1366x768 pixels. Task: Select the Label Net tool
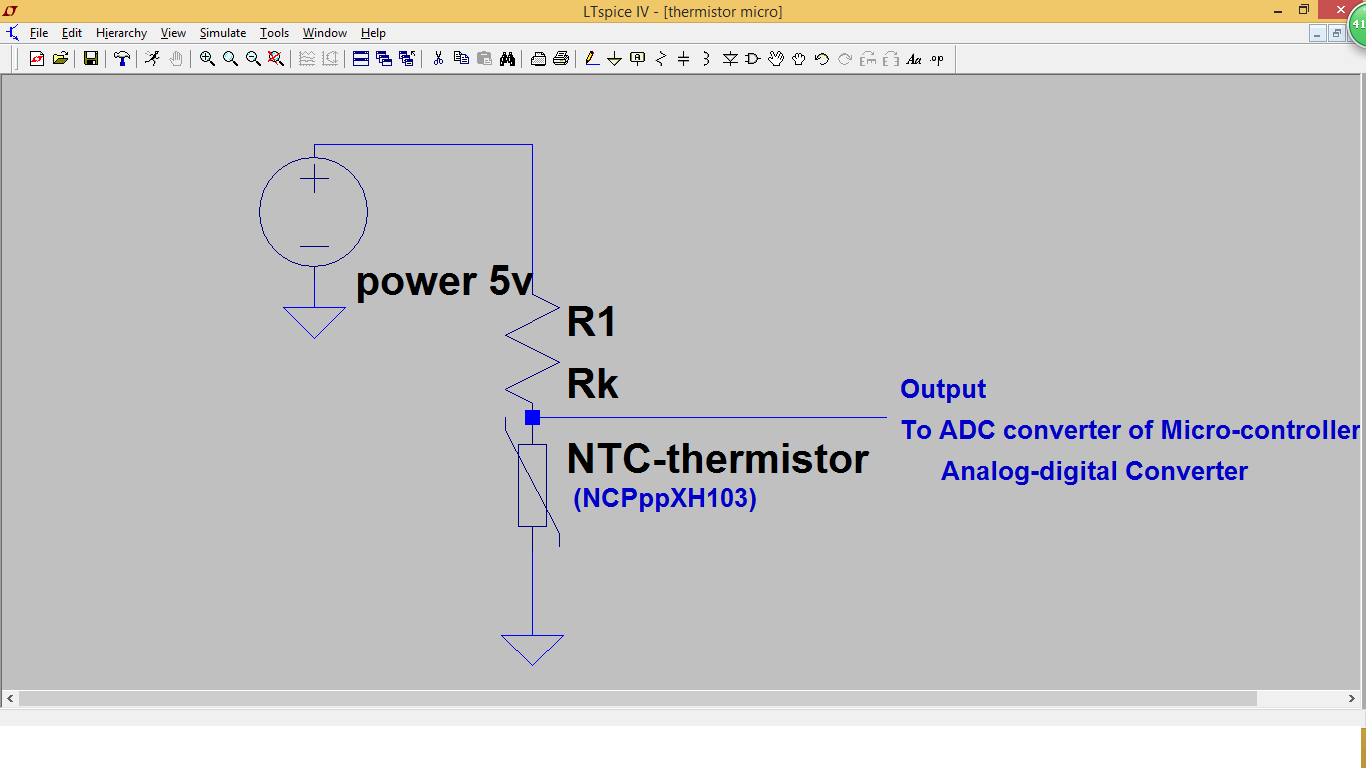click(x=638, y=59)
